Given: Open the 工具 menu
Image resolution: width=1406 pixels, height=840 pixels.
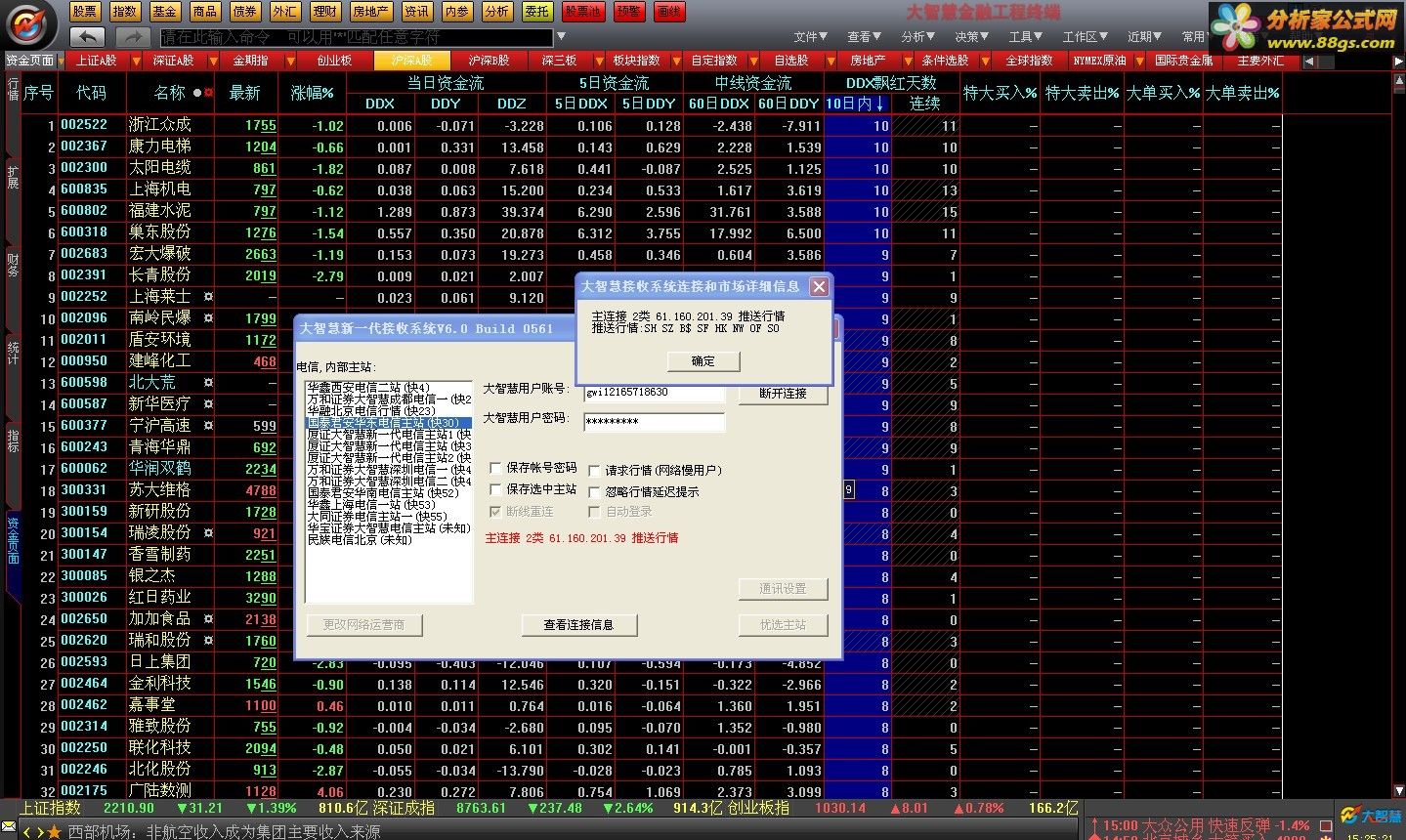Looking at the screenshot, I should 1026,37.
